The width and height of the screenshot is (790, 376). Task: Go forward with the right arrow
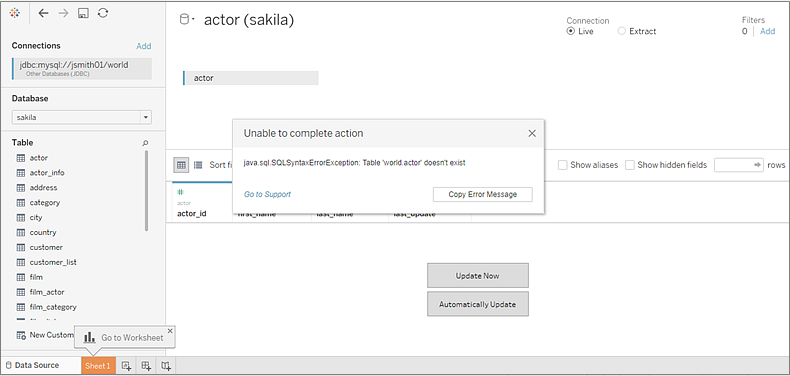coord(63,14)
